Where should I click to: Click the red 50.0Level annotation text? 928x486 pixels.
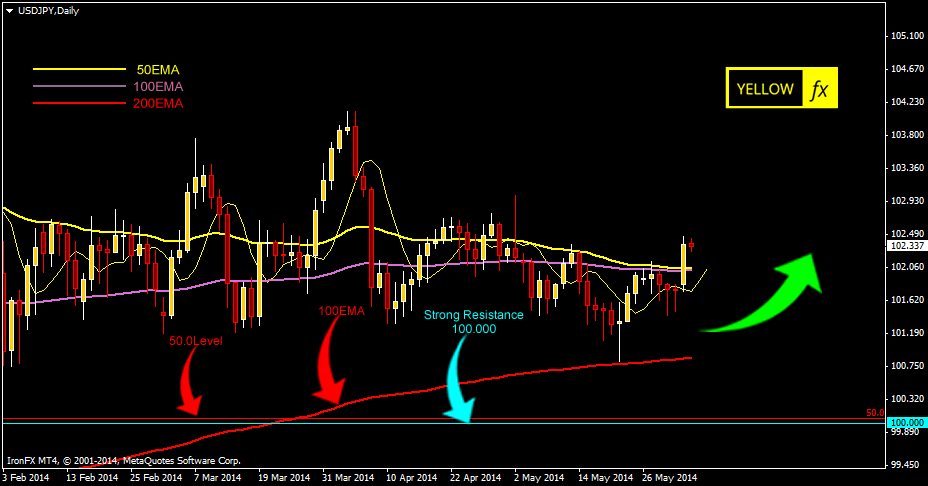195,340
